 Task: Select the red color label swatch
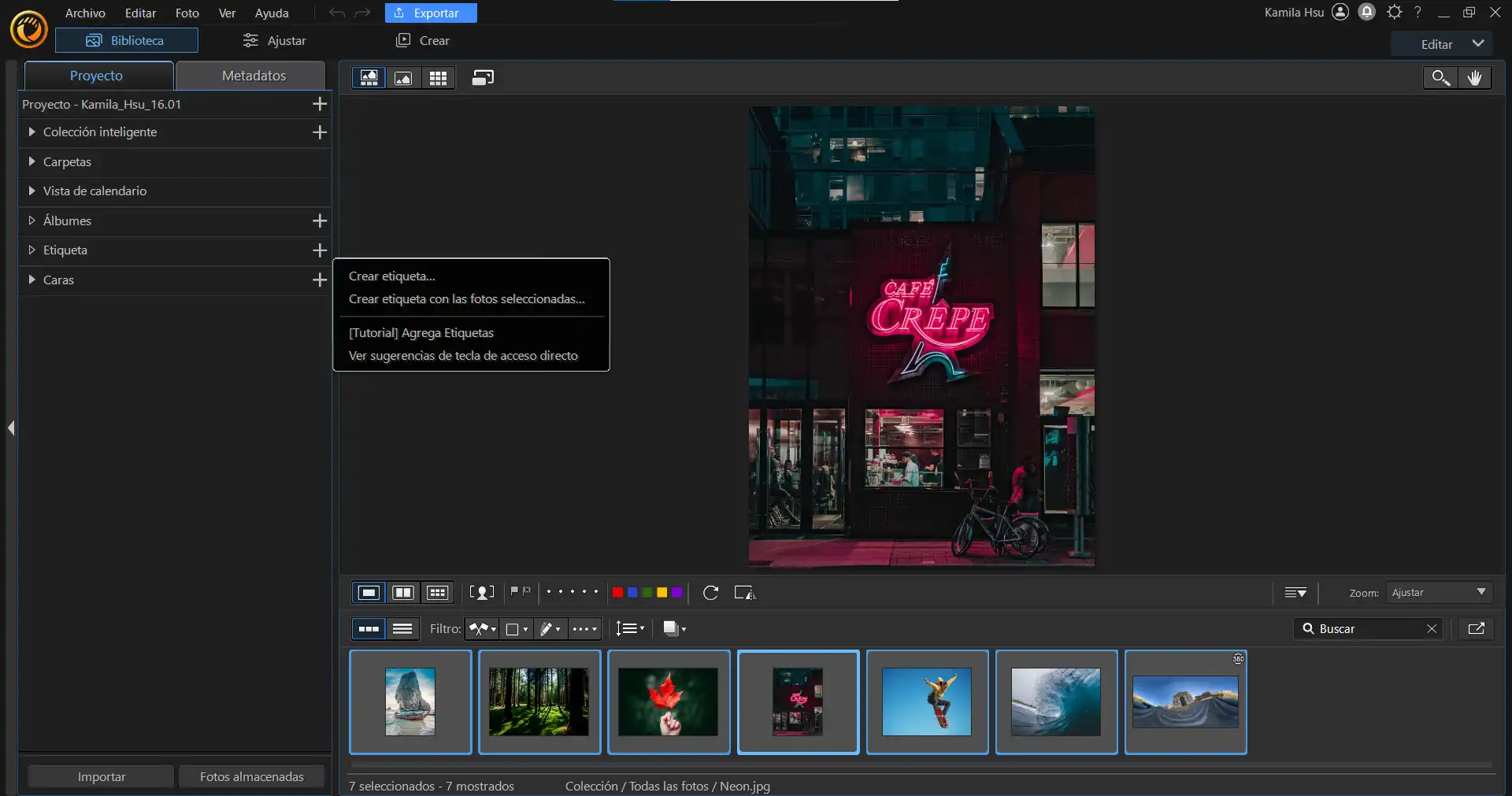[617, 593]
